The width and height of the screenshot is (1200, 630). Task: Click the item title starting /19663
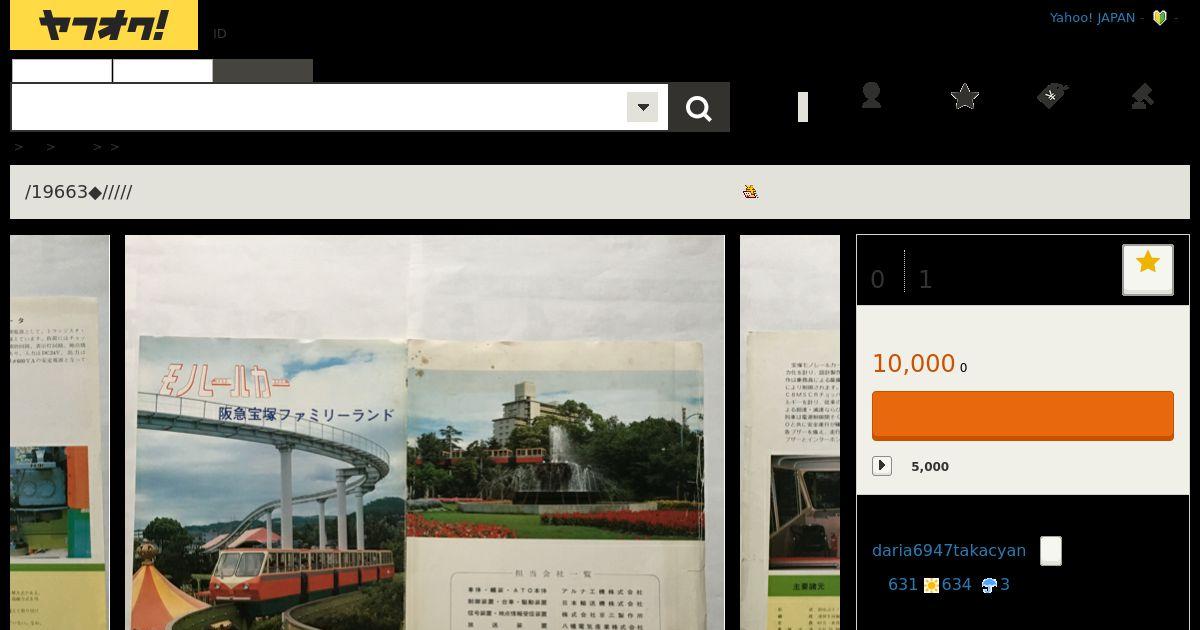[x=79, y=192]
